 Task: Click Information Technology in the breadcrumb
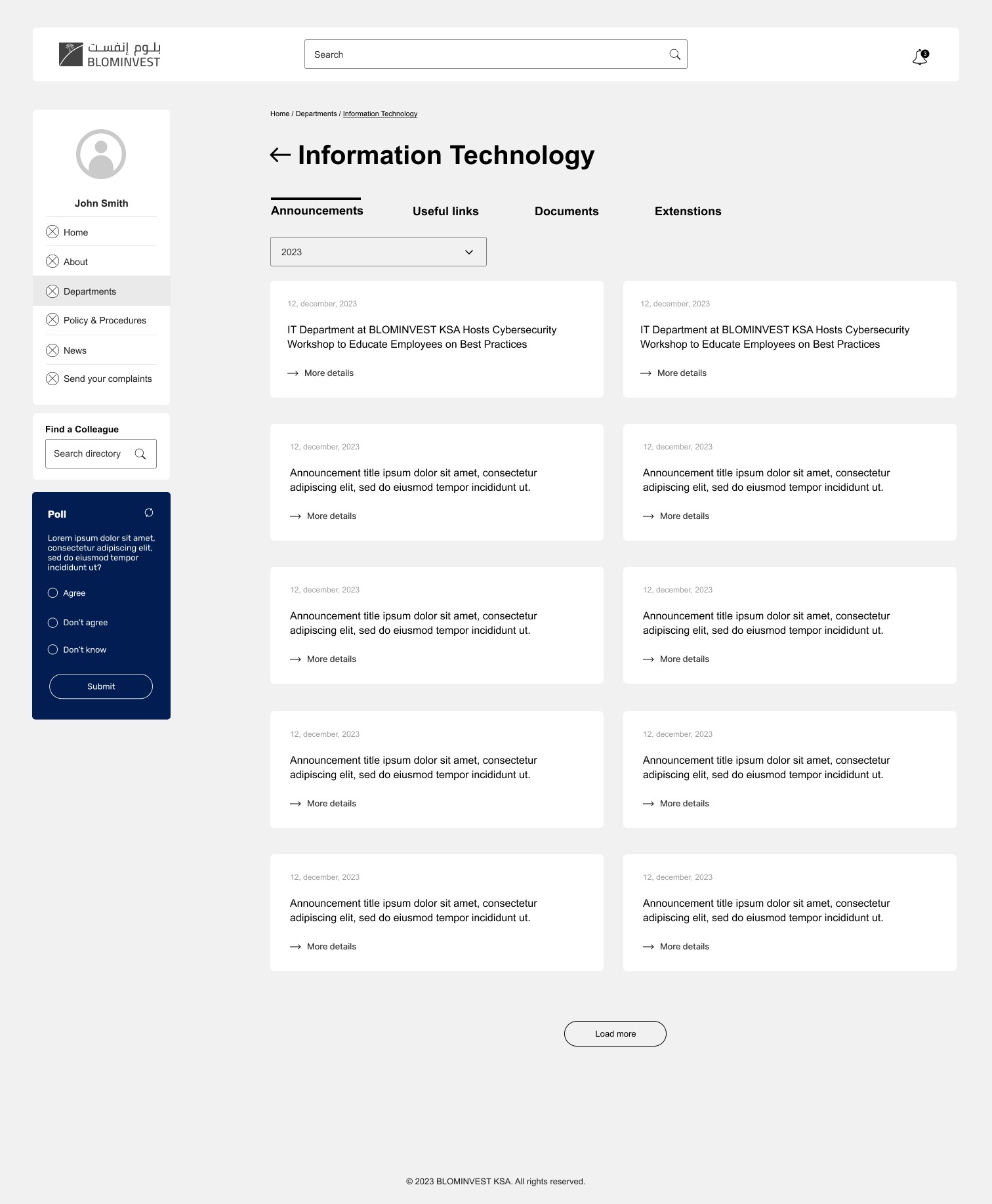(x=380, y=114)
